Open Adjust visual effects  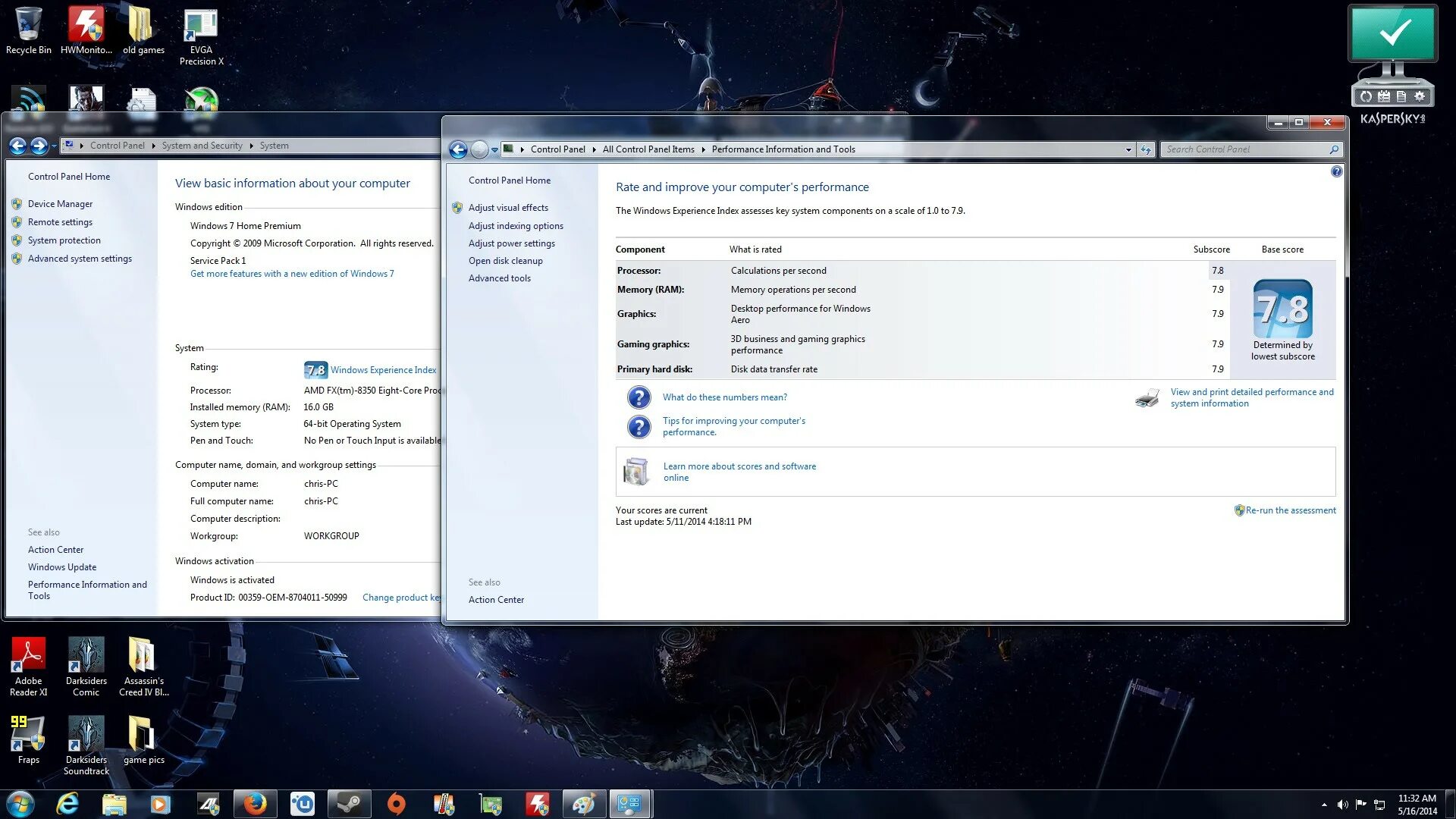pos(508,208)
